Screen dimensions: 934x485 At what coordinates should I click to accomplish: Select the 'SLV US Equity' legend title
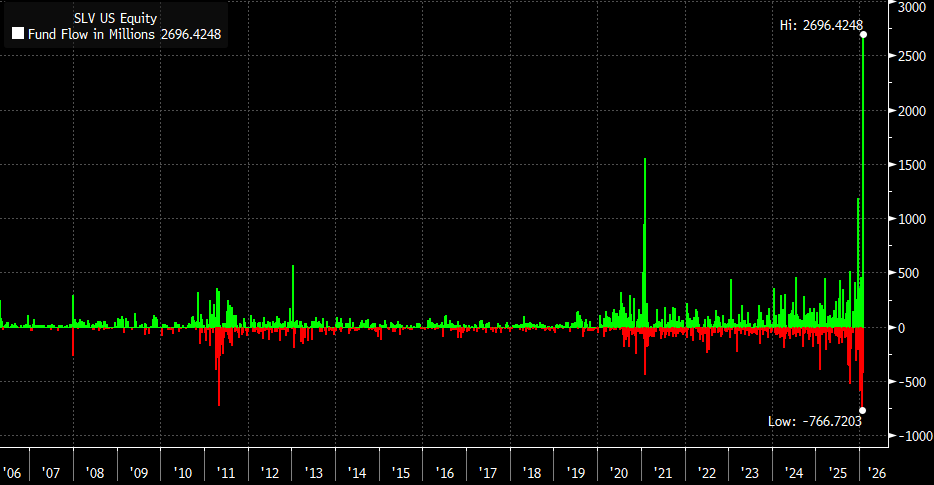click(x=115, y=18)
